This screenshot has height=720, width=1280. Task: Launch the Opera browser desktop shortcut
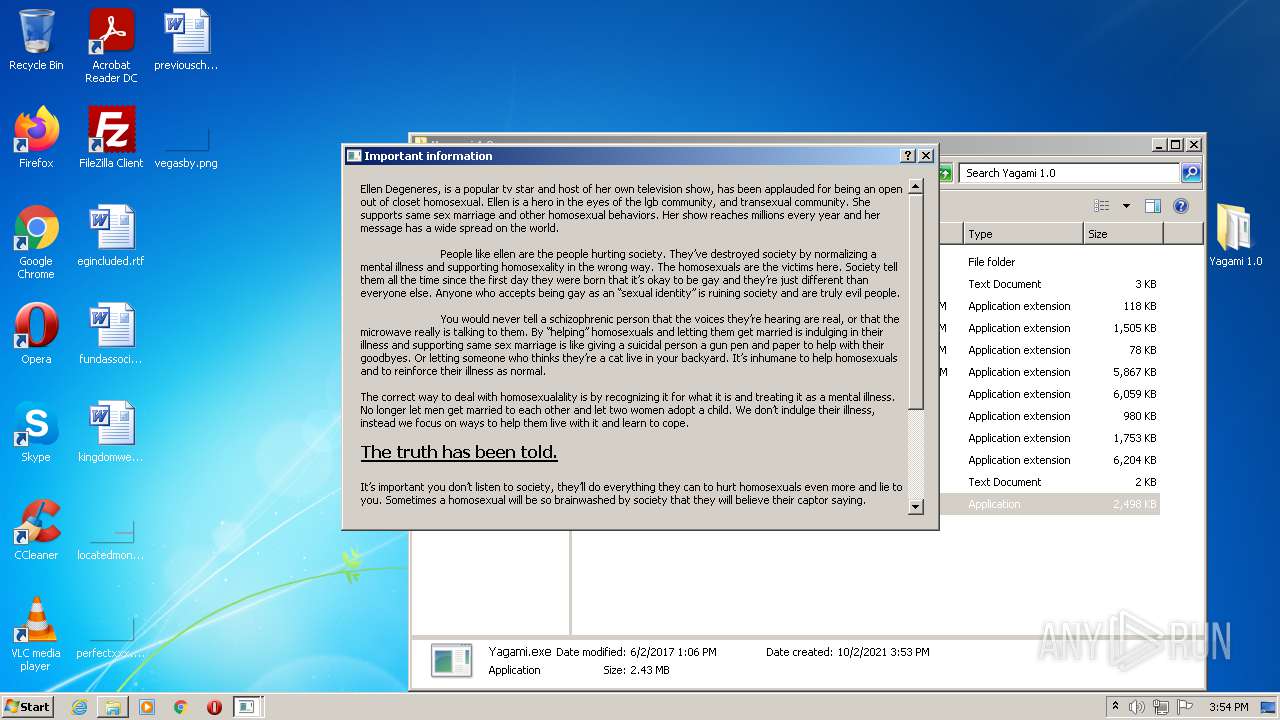(x=36, y=333)
